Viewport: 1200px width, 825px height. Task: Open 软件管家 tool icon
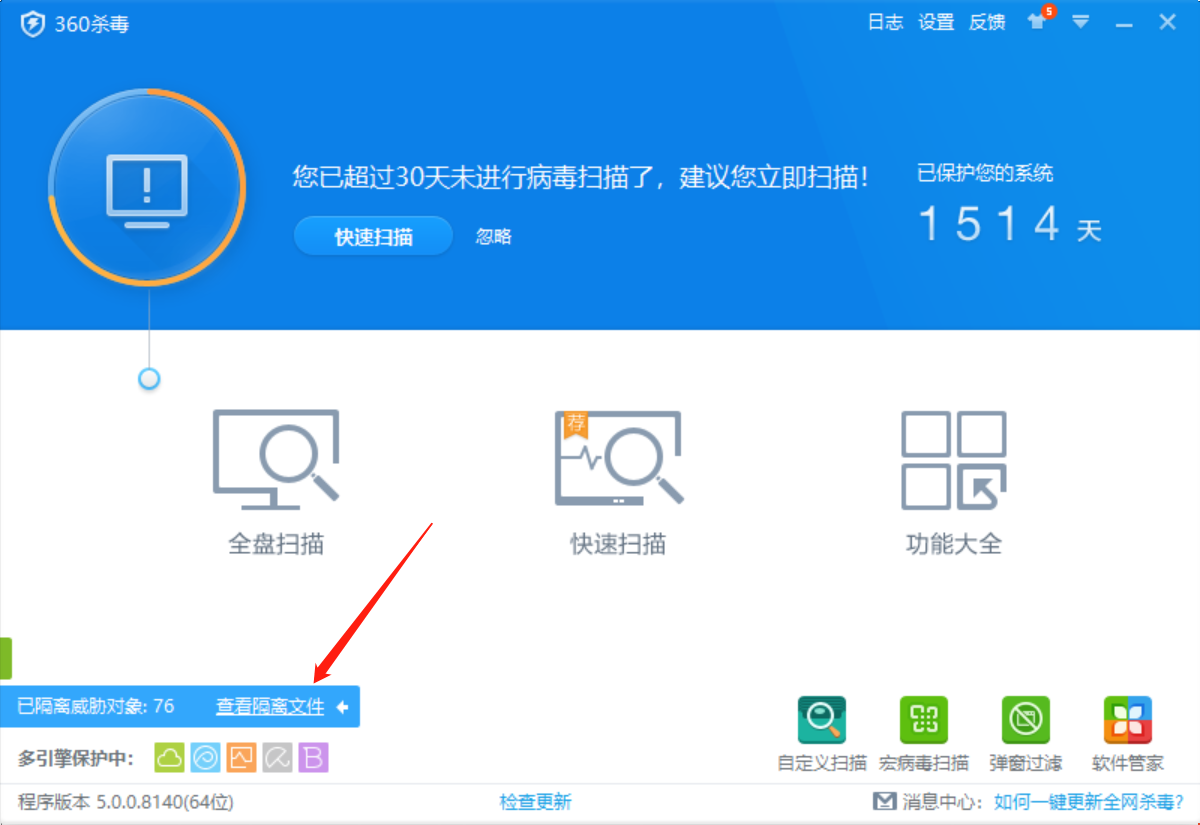point(1128,720)
